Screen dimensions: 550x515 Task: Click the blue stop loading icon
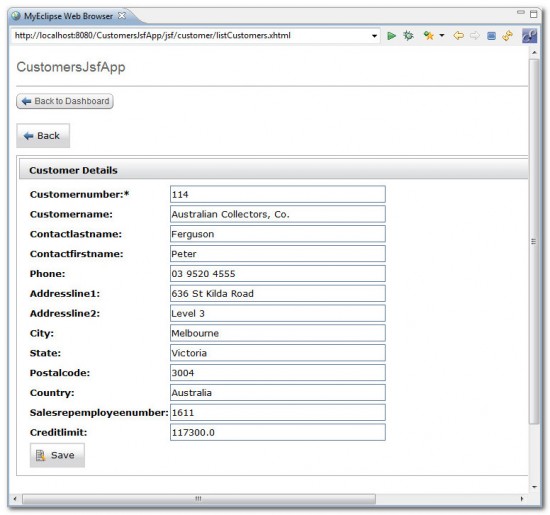click(491, 36)
